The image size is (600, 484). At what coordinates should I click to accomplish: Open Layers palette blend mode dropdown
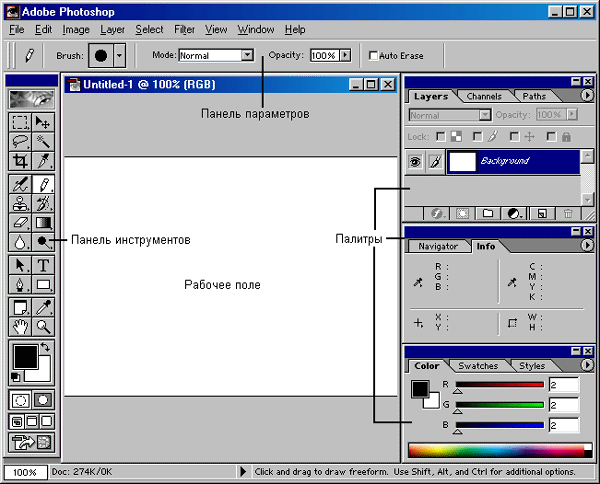[485, 115]
